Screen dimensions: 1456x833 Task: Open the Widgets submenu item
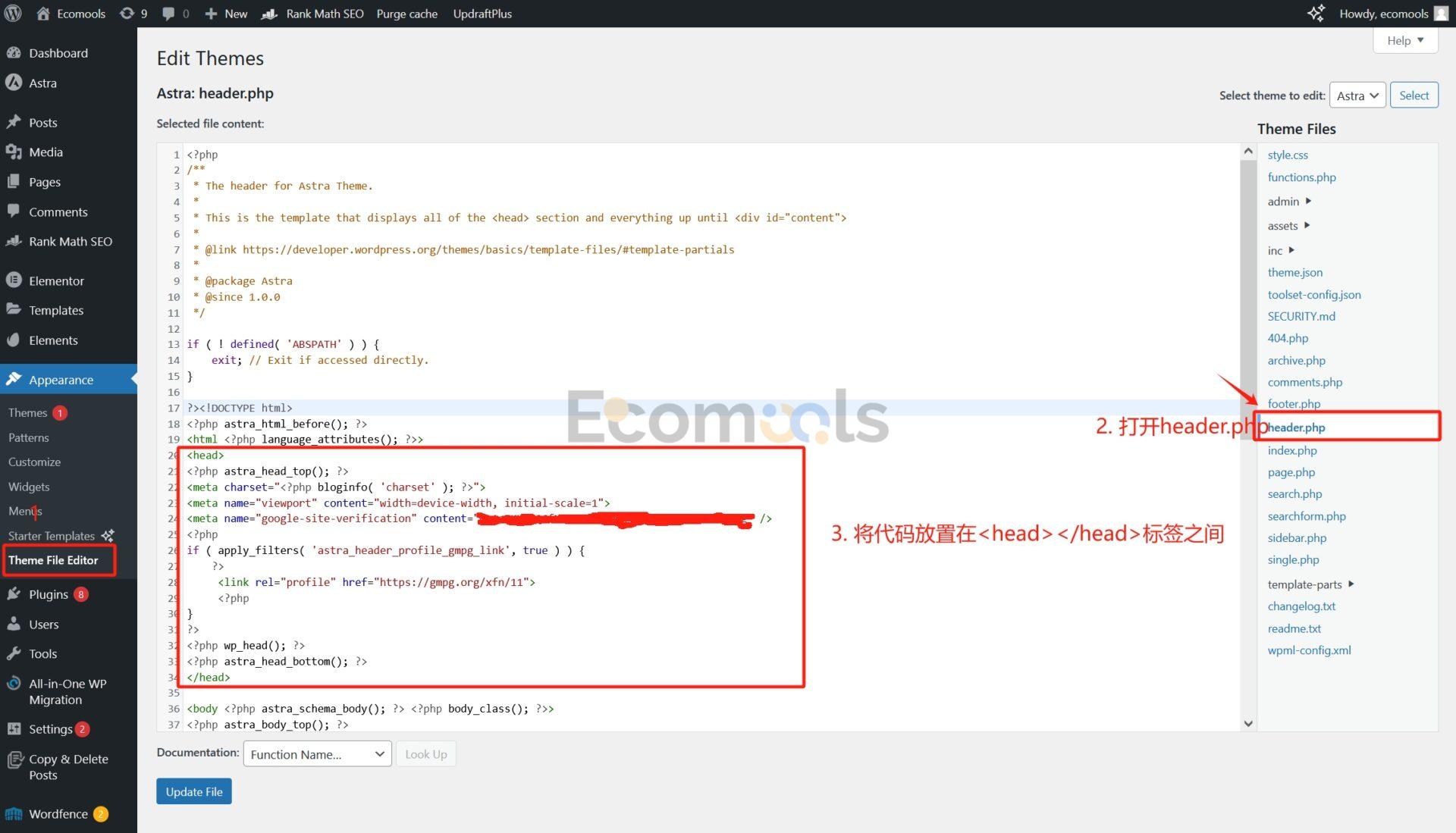tap(29, 487)
